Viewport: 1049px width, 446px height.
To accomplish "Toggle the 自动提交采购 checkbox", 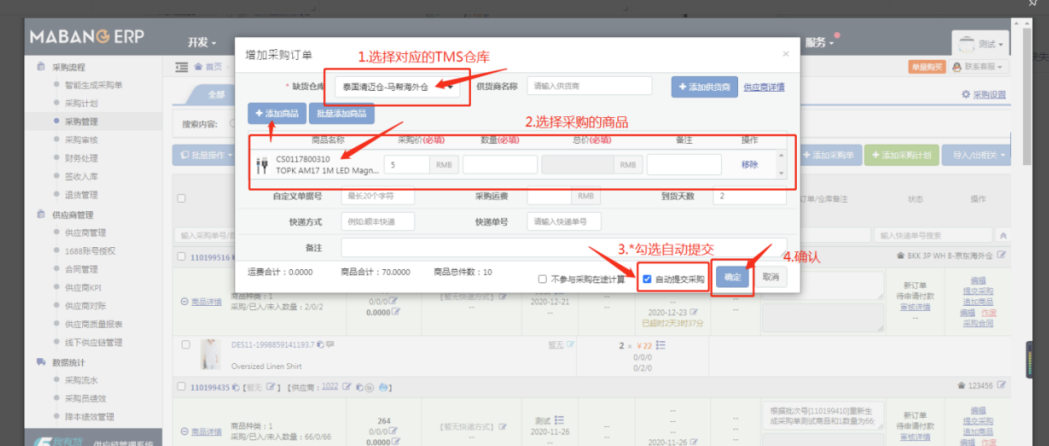I will click(646, 279).
